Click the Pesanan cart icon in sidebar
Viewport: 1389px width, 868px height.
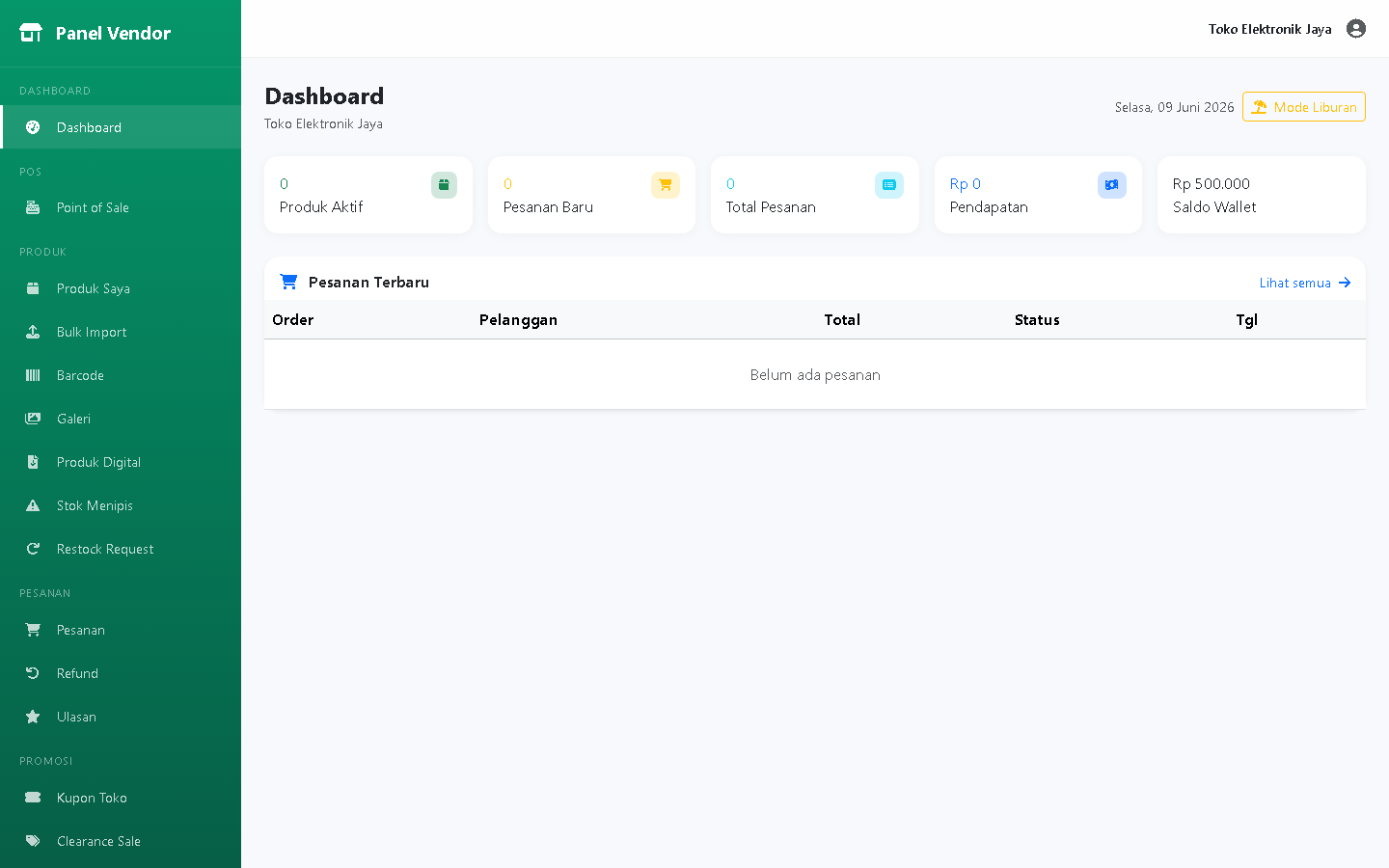tap(33, 630)
